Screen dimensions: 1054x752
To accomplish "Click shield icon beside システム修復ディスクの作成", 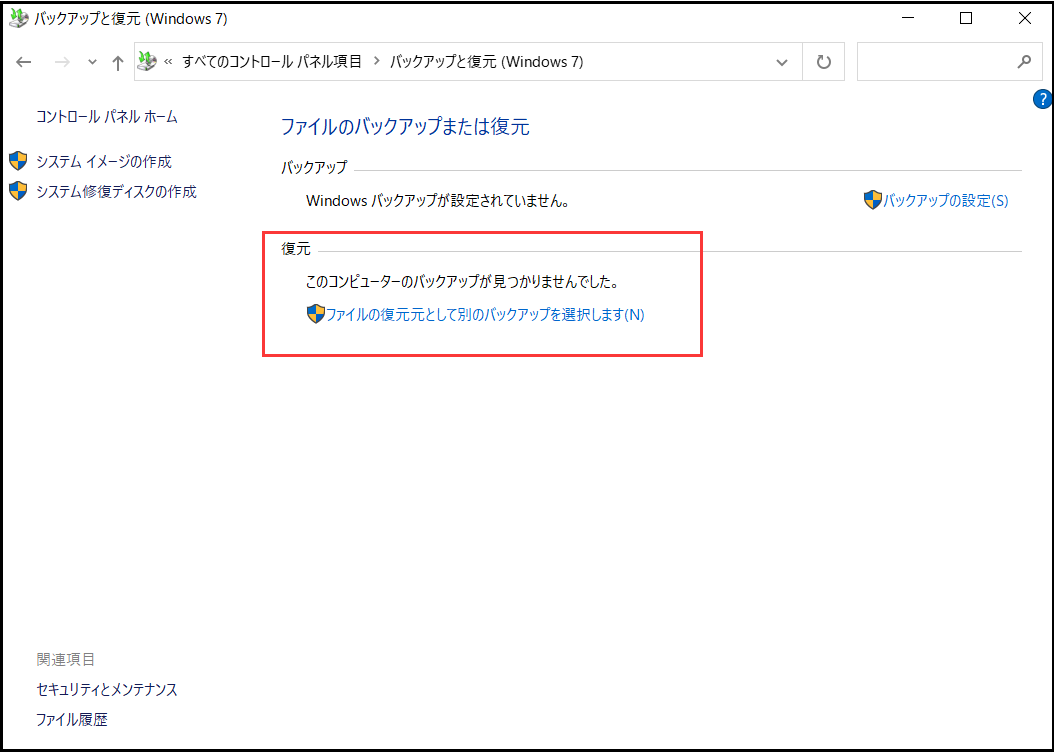I will (x=18, y=191).
